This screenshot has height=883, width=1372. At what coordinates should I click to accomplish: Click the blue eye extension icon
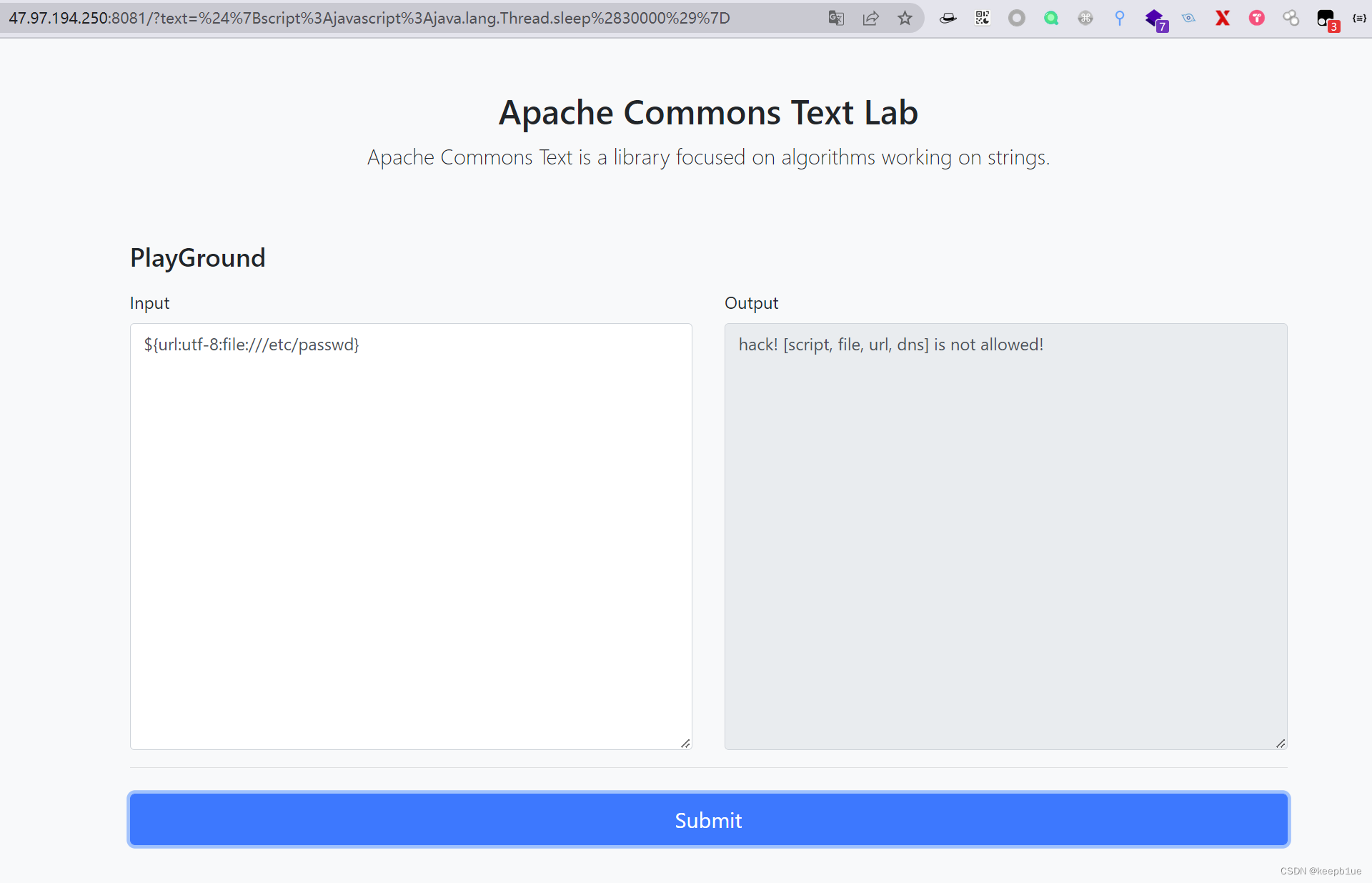click(x=1188, y=19)
